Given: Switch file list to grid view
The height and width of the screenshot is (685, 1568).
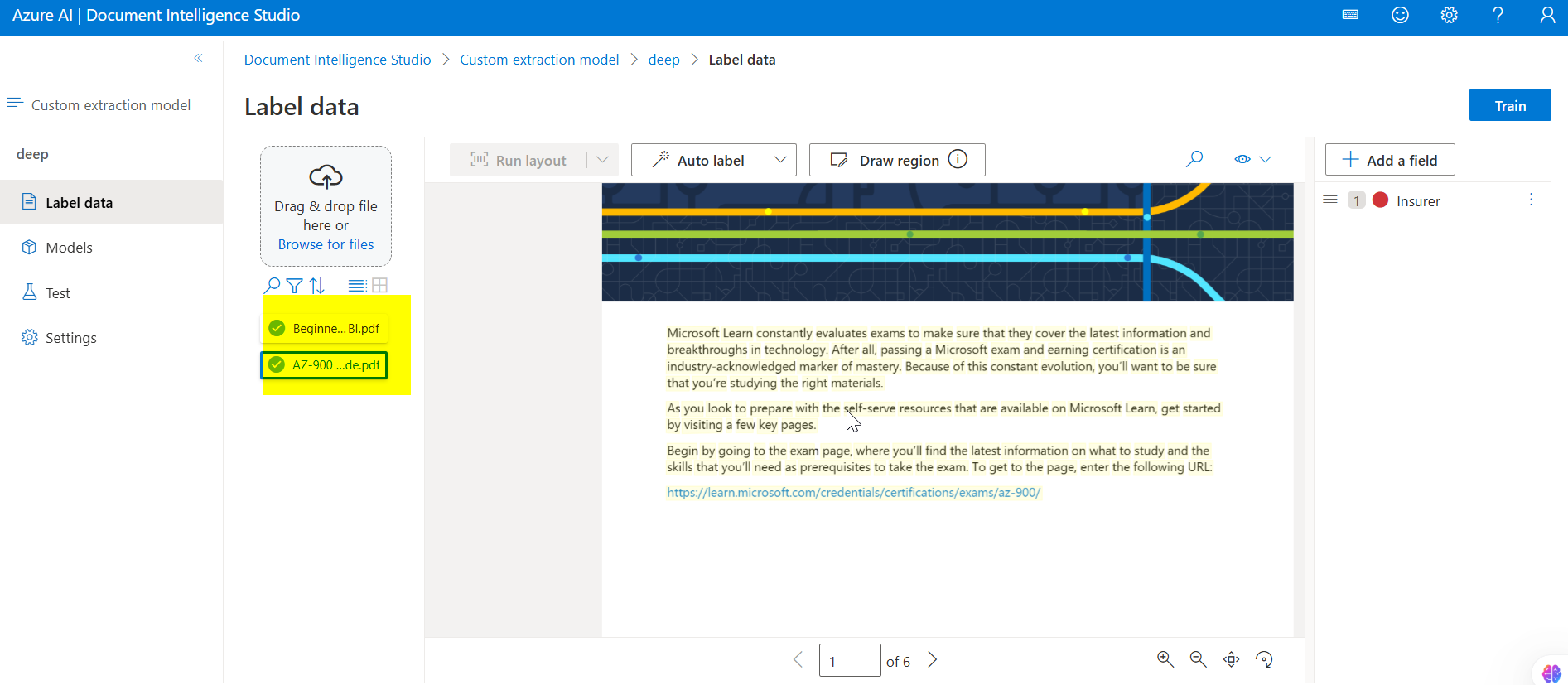Looking at the screenshot, I should pyautogui.click(x=380, y=286).
